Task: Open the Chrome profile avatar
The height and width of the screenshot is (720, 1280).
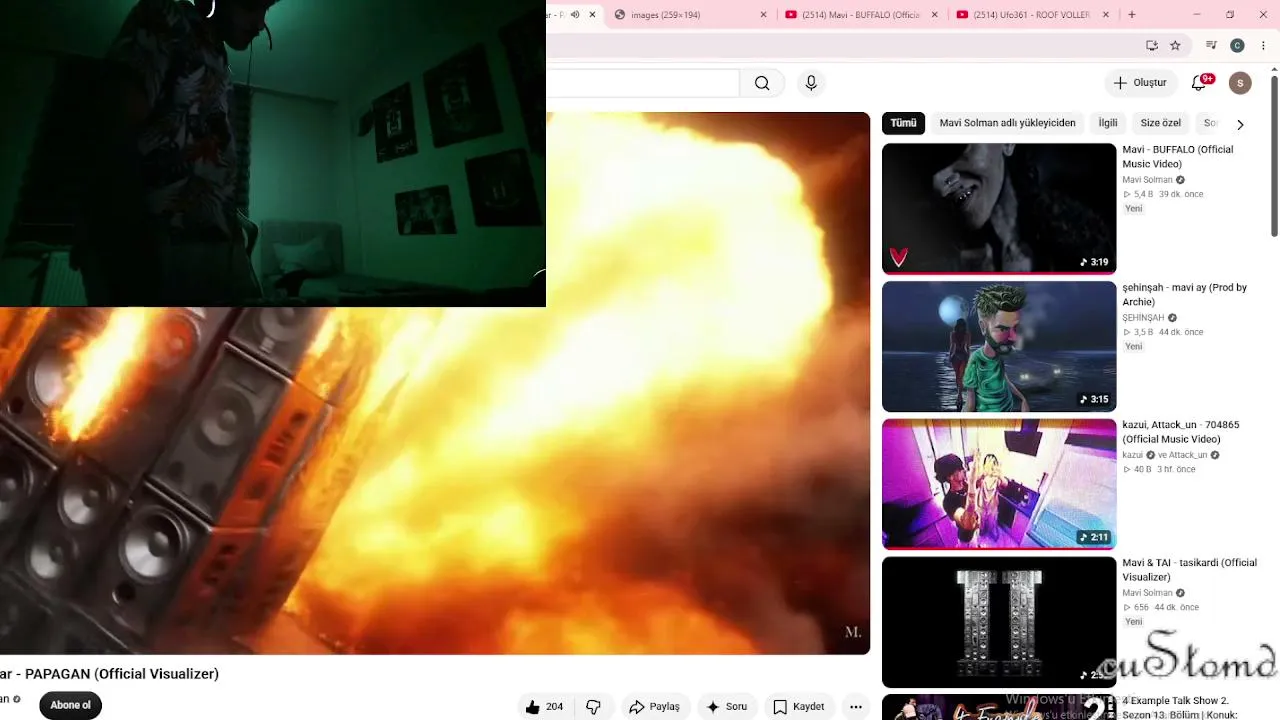Action: tap(1237, 45)
